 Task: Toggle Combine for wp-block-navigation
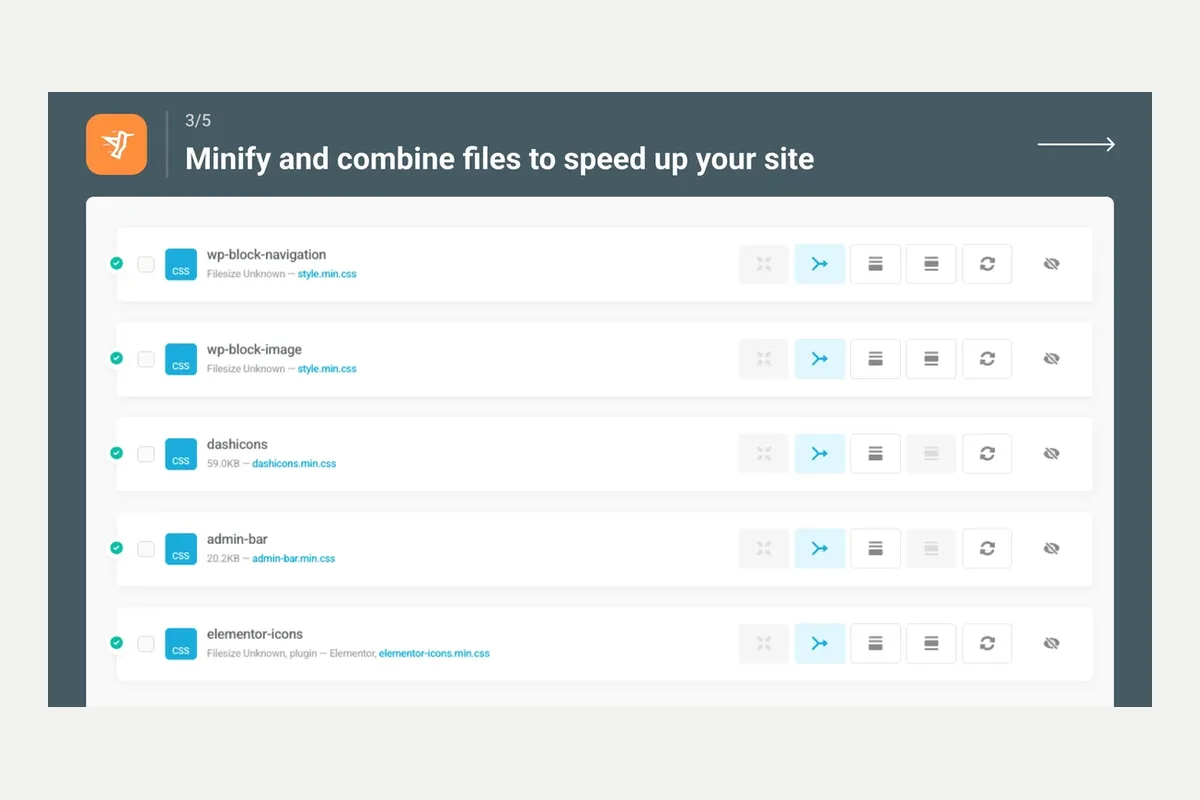pyautogui.click(x=820, y=264)
